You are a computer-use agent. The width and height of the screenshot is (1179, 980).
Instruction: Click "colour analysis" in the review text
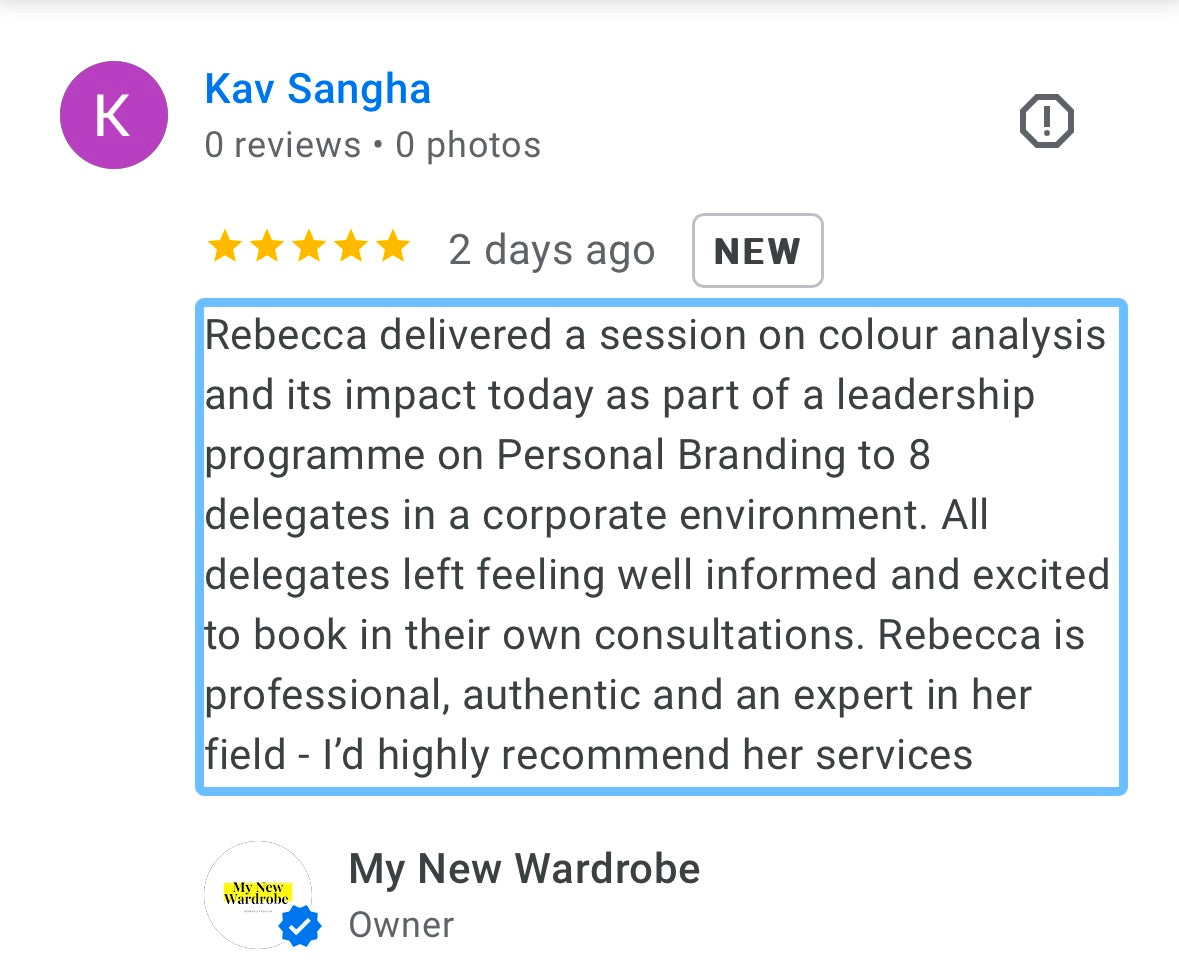[962, 336]
